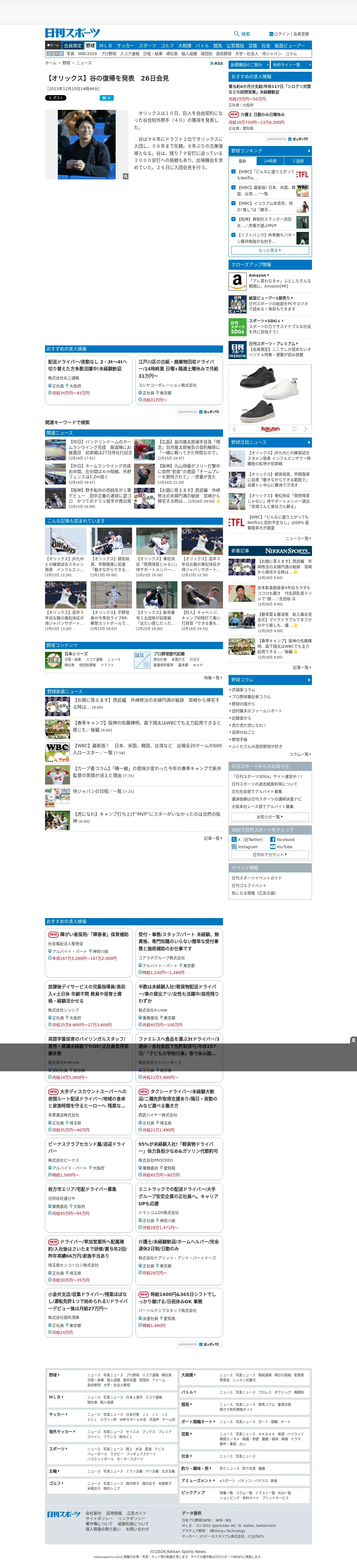Click the ログイン login icon link
Viewport: 357px width, 1568px height.
point(279,34)
